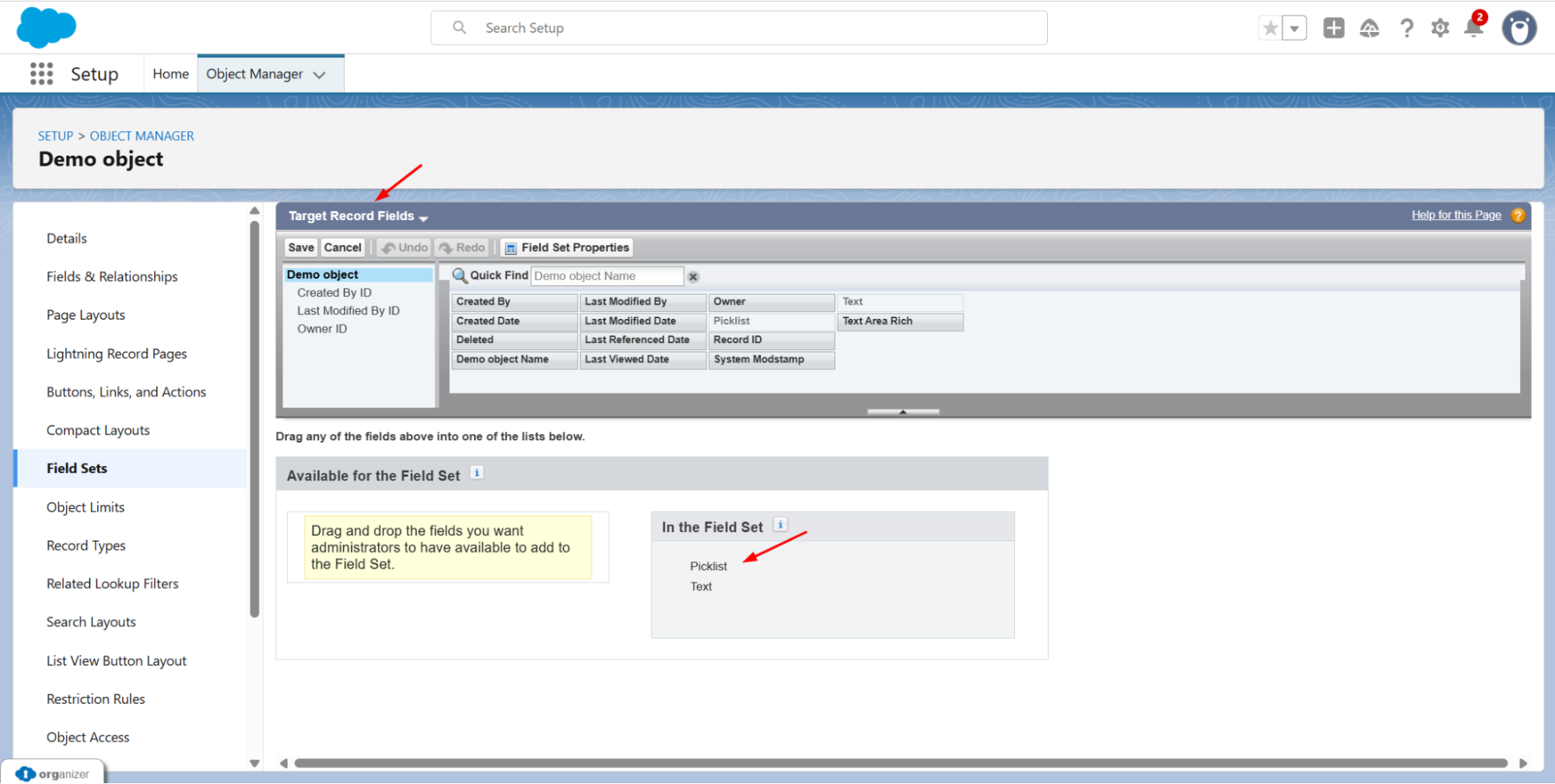Open the Trailhead guidance icon
Screen dimensions: 1555x784
1369,29
